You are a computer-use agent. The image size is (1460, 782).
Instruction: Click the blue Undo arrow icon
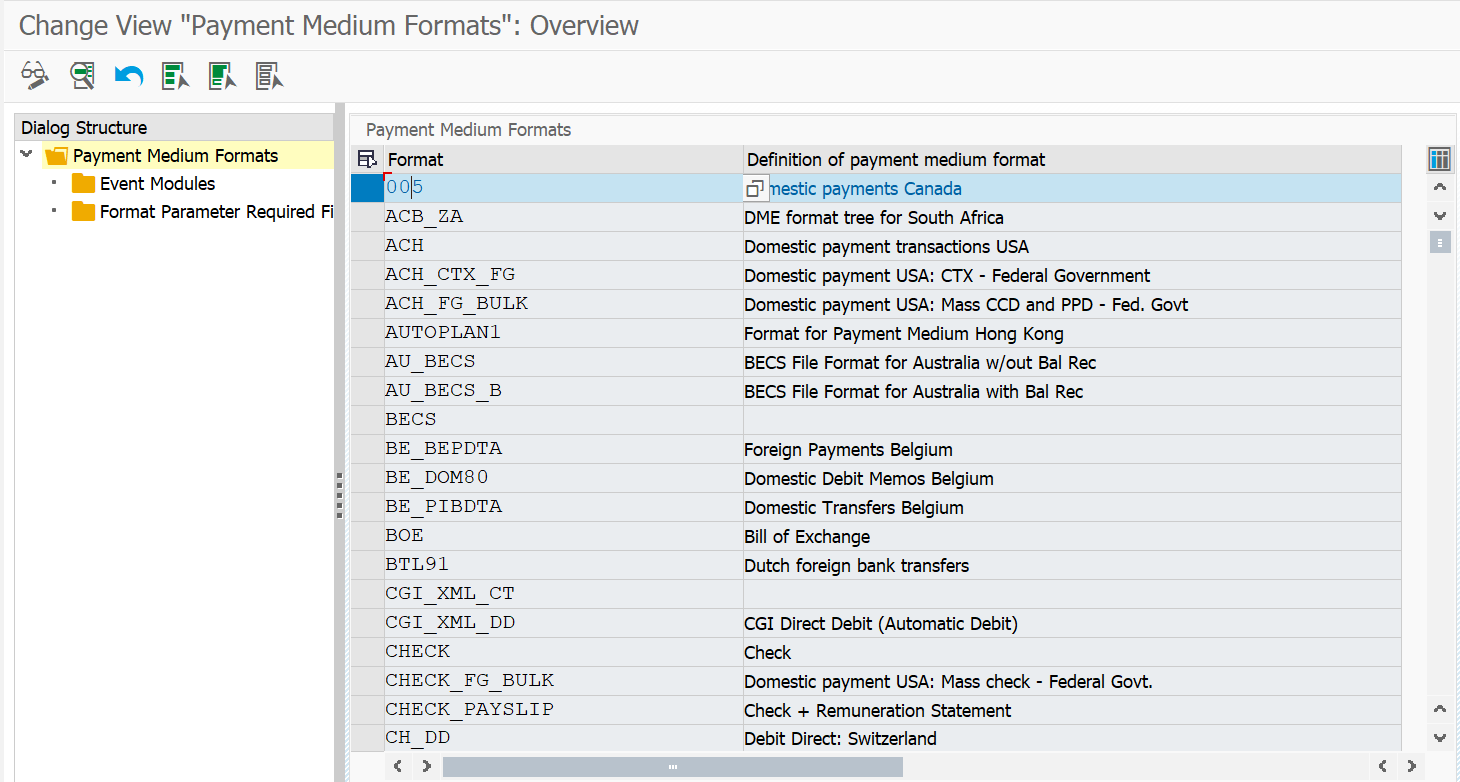point(129,75)
